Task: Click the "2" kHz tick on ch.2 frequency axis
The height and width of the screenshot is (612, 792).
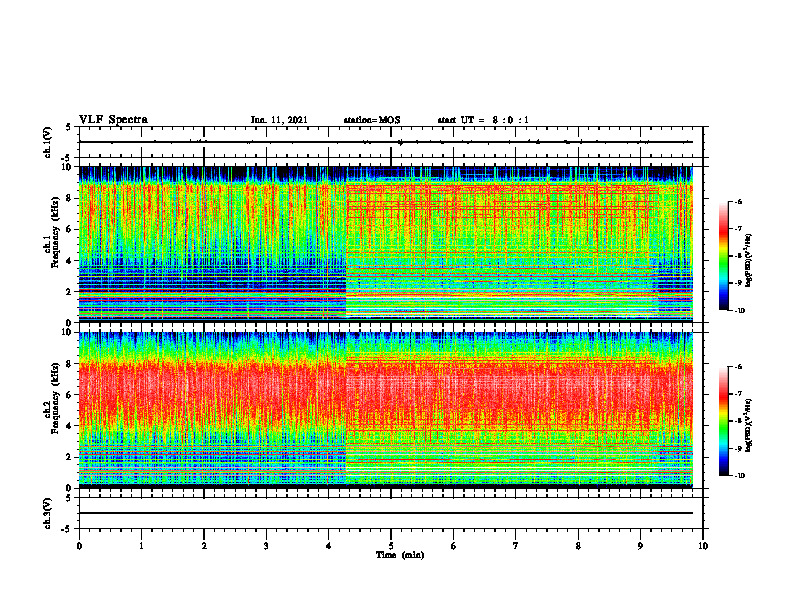Action: [69, 457]
